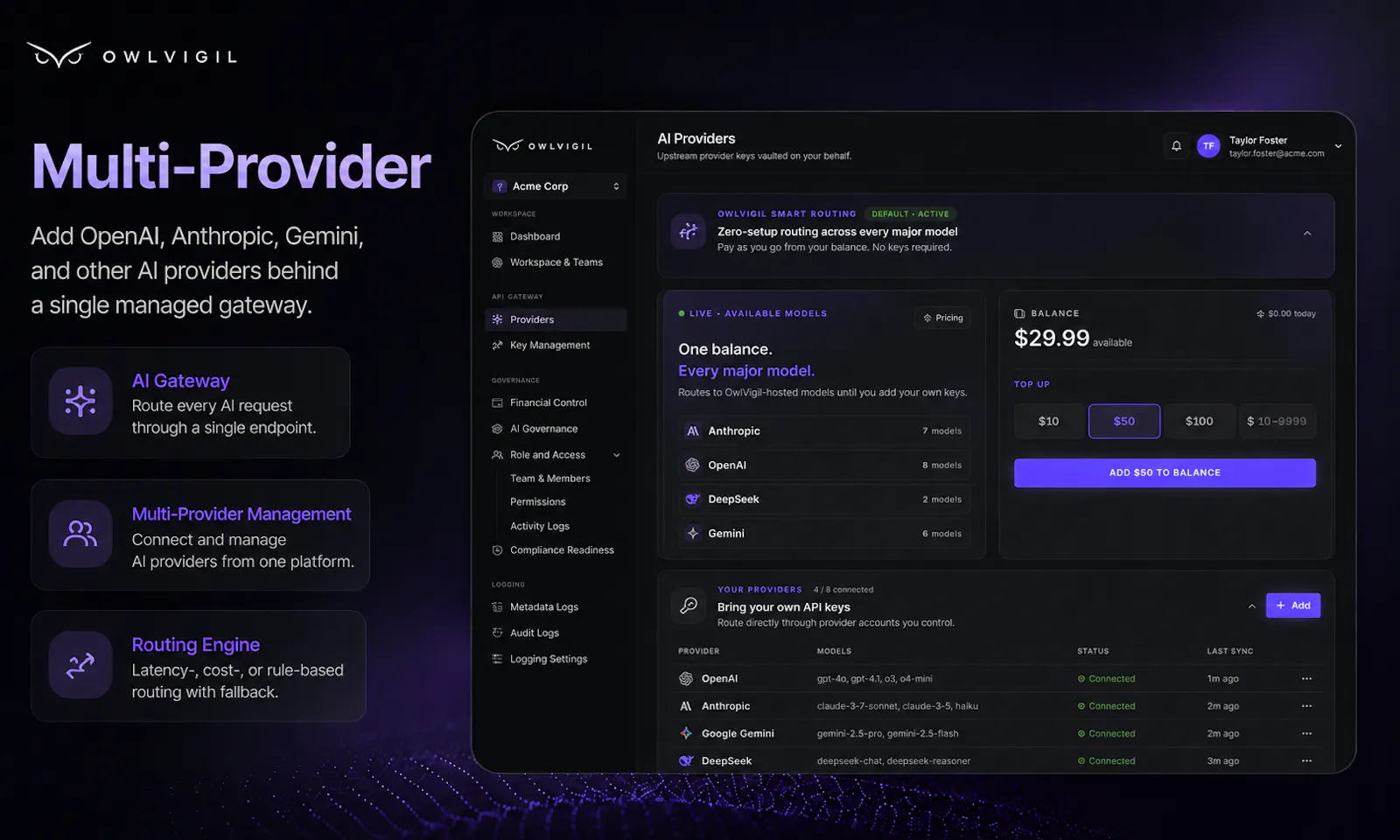Click the Pricing button
The width and height of the screenshot is (1400, 840).
click(x=942, y=318)
